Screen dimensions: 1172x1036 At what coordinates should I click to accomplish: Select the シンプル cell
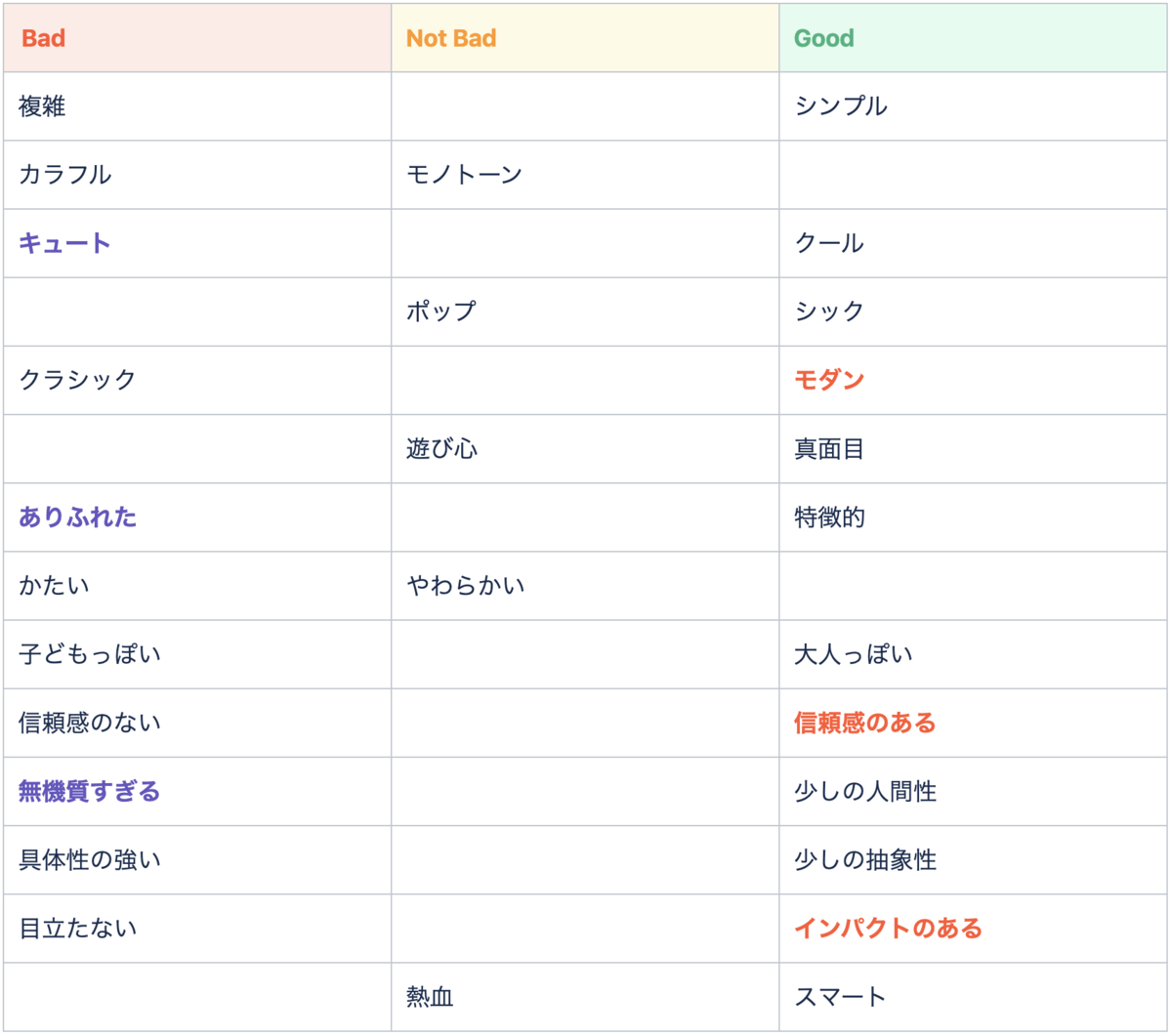pyautogui.click(x=973, y=106)
